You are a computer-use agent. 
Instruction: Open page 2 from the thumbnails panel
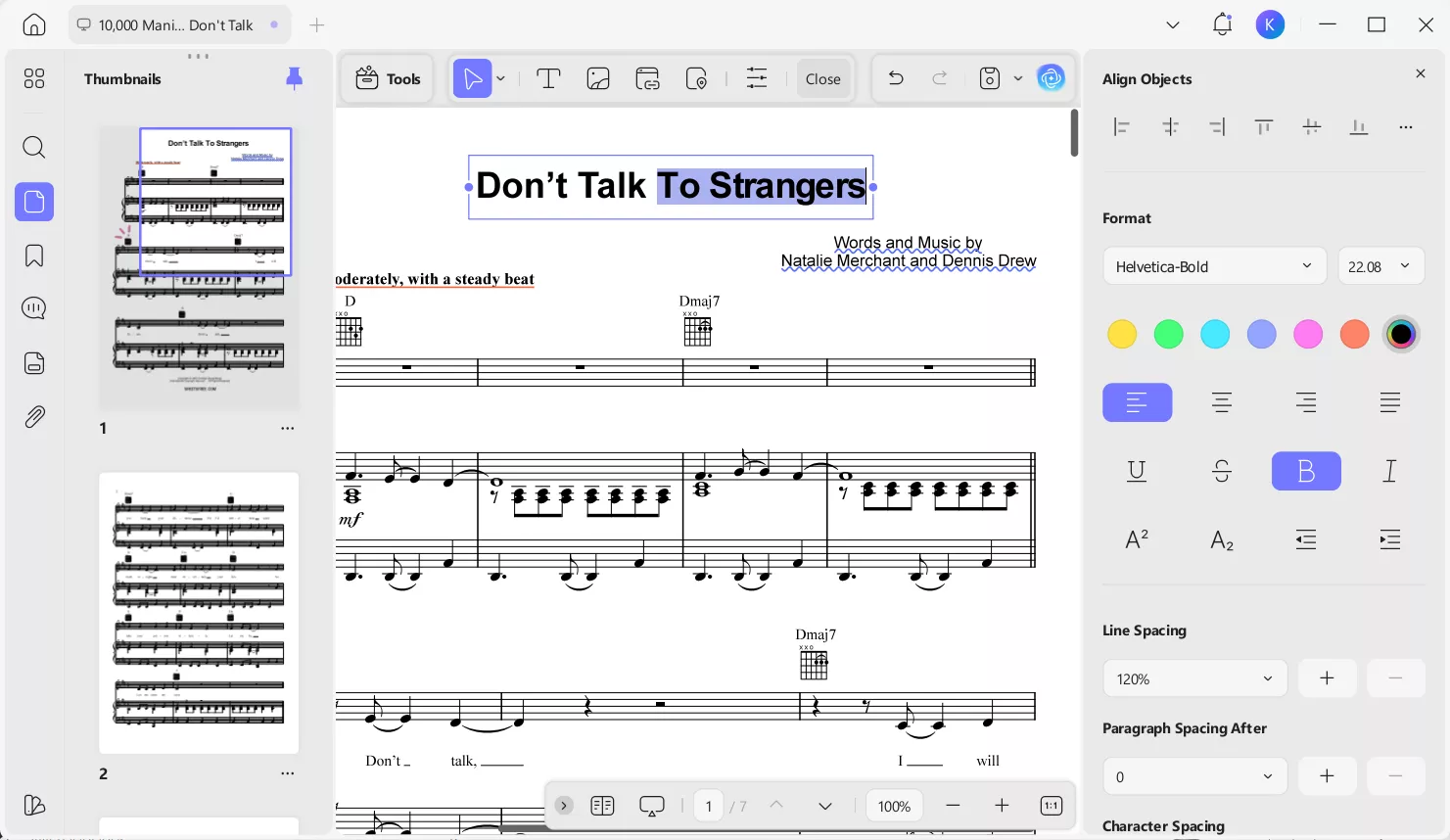[199, 612]
